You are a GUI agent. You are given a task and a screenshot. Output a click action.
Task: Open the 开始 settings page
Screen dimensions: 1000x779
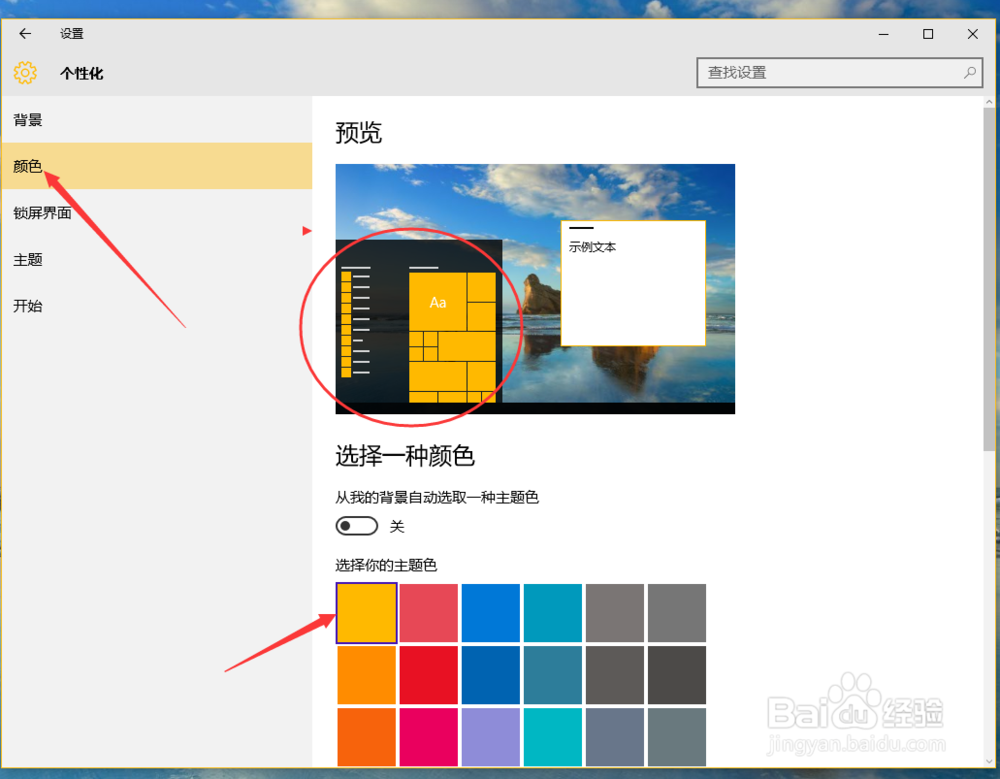click(27, 306)
